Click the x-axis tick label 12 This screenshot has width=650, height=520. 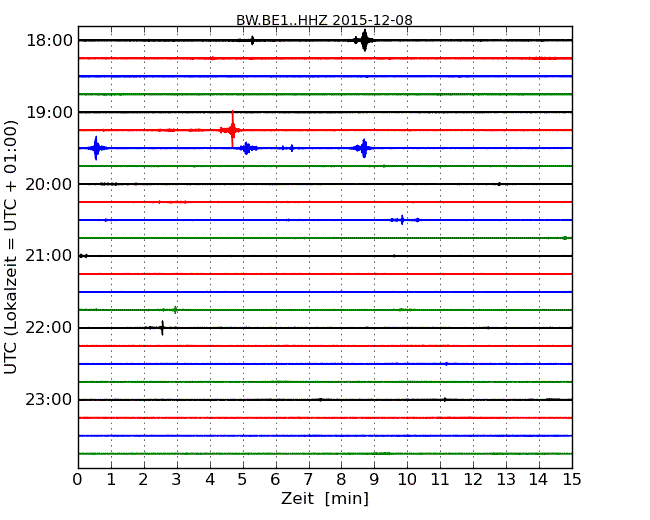point(473,479)
